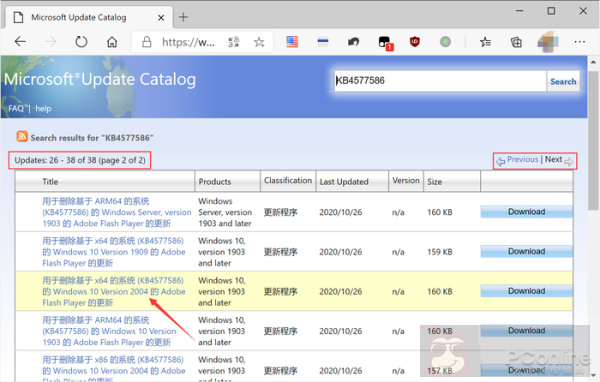The image size is (600, 382).
Task: Sort by the Products column header
Action: click(214, 181)
